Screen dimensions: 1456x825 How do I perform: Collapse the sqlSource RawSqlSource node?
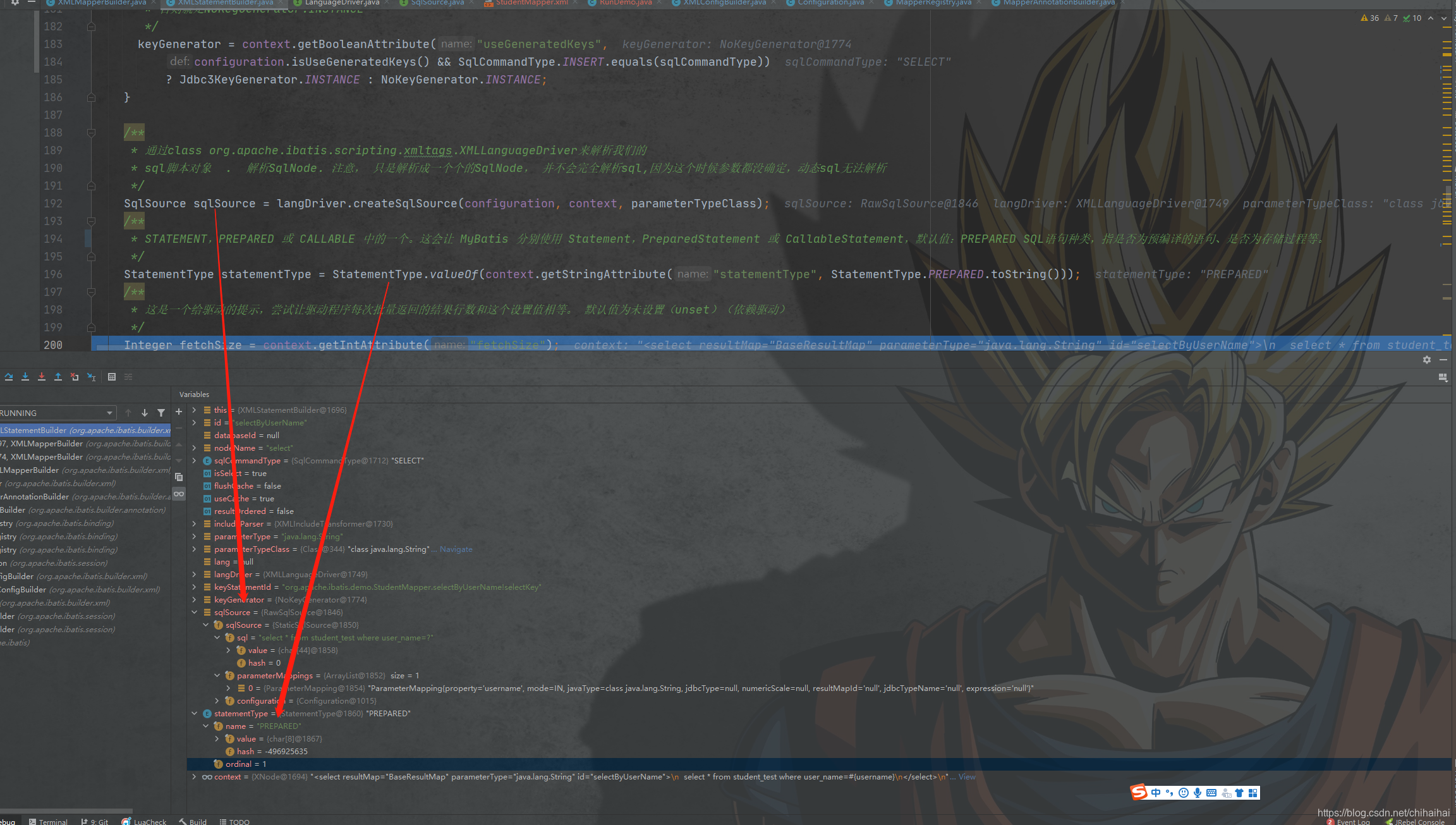pyautogui.click(x=194, y=612)
